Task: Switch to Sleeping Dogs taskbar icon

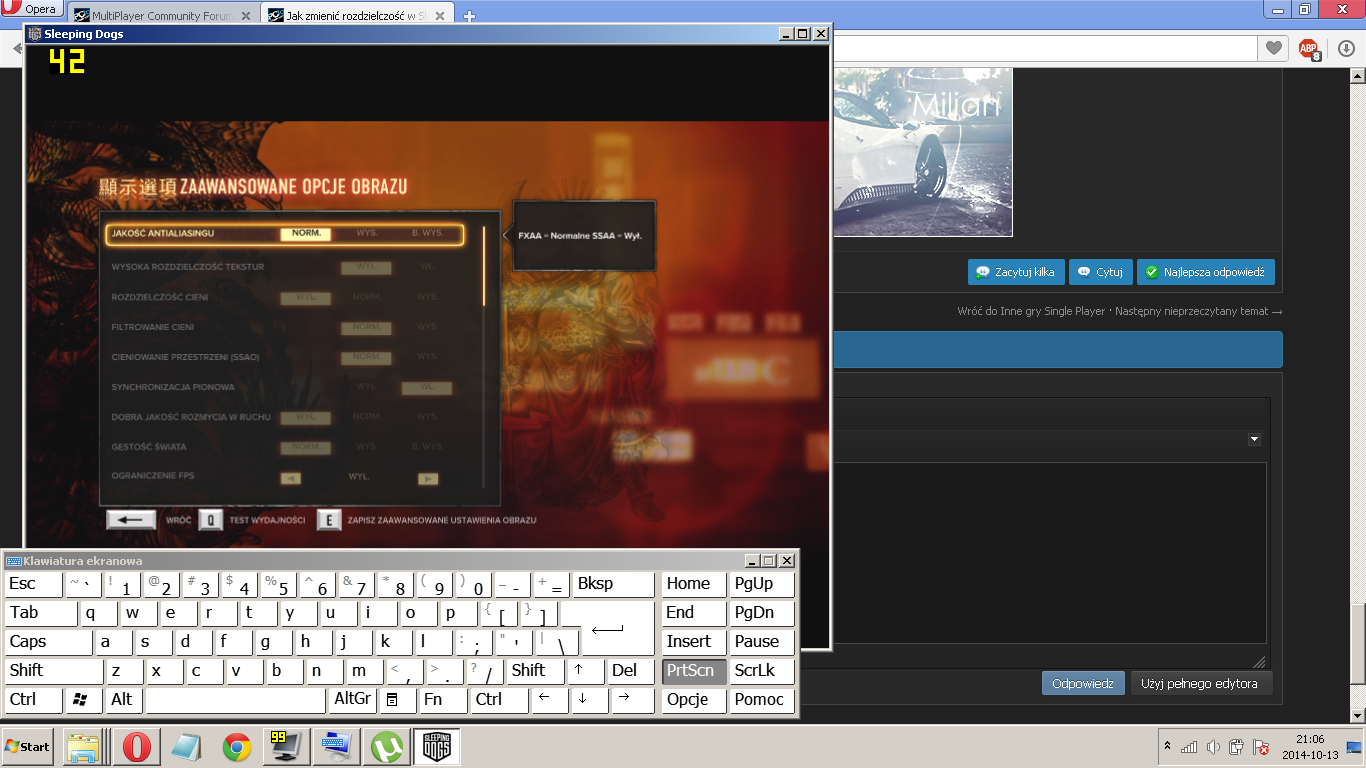Action: [x=437, y=747]
